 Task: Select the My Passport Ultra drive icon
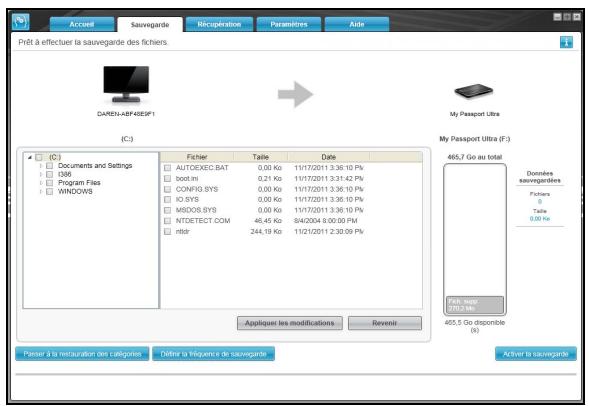(x=473, y=91)
